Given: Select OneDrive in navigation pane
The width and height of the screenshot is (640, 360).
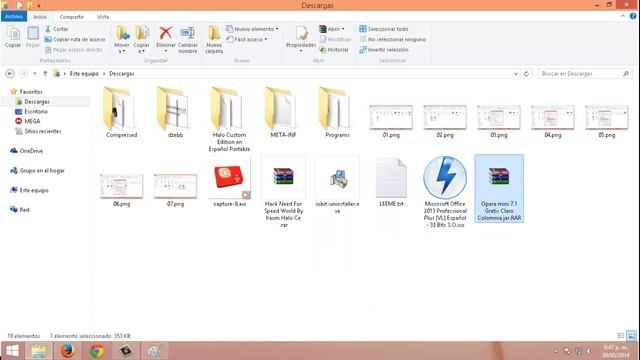Looking at the screenshot, I should [31, 151].
